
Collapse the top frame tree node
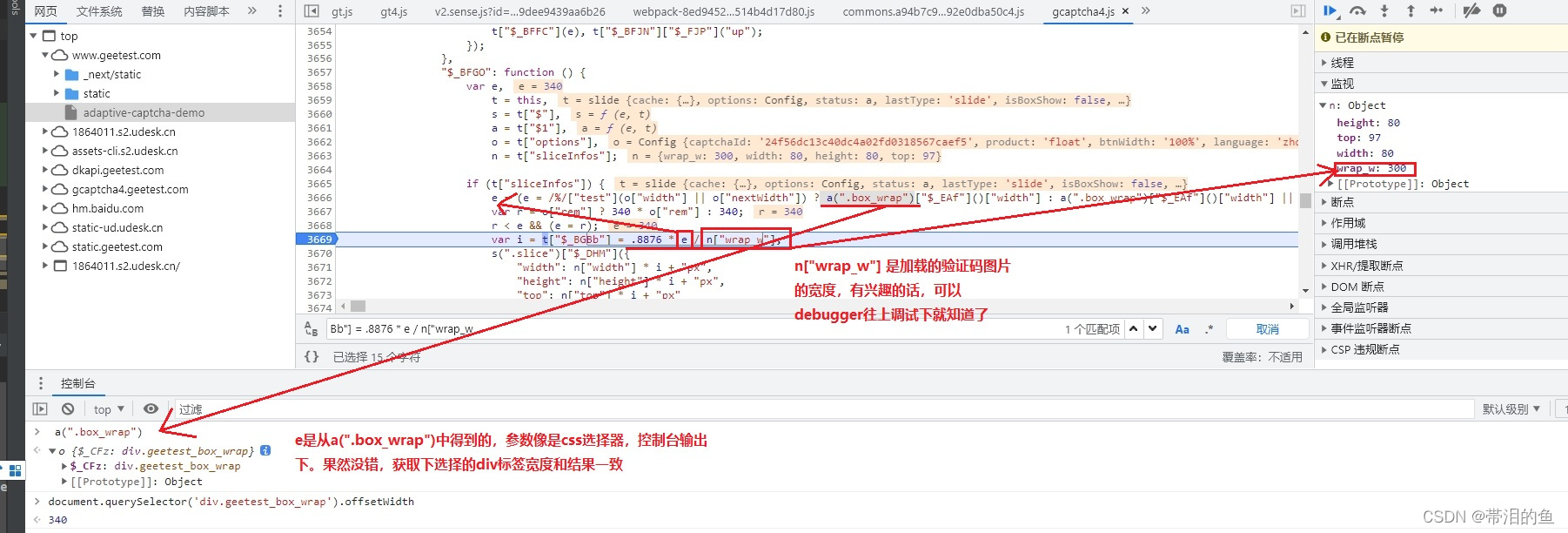[x=34, y=36]
